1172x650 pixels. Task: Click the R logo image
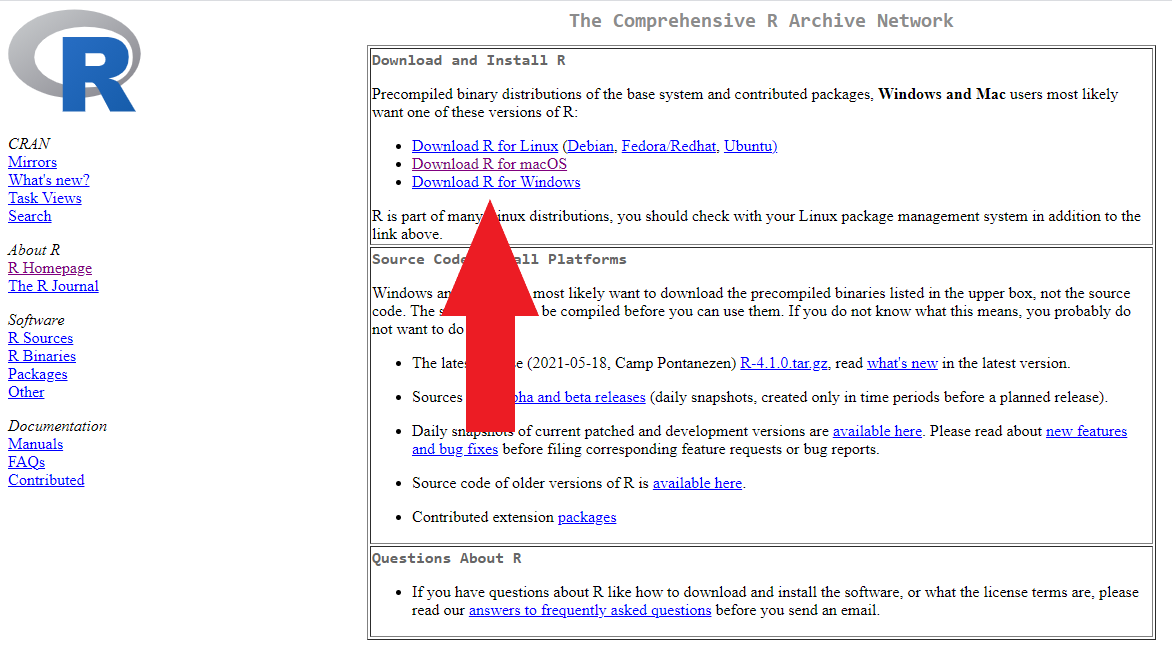(x=74, y=61)
